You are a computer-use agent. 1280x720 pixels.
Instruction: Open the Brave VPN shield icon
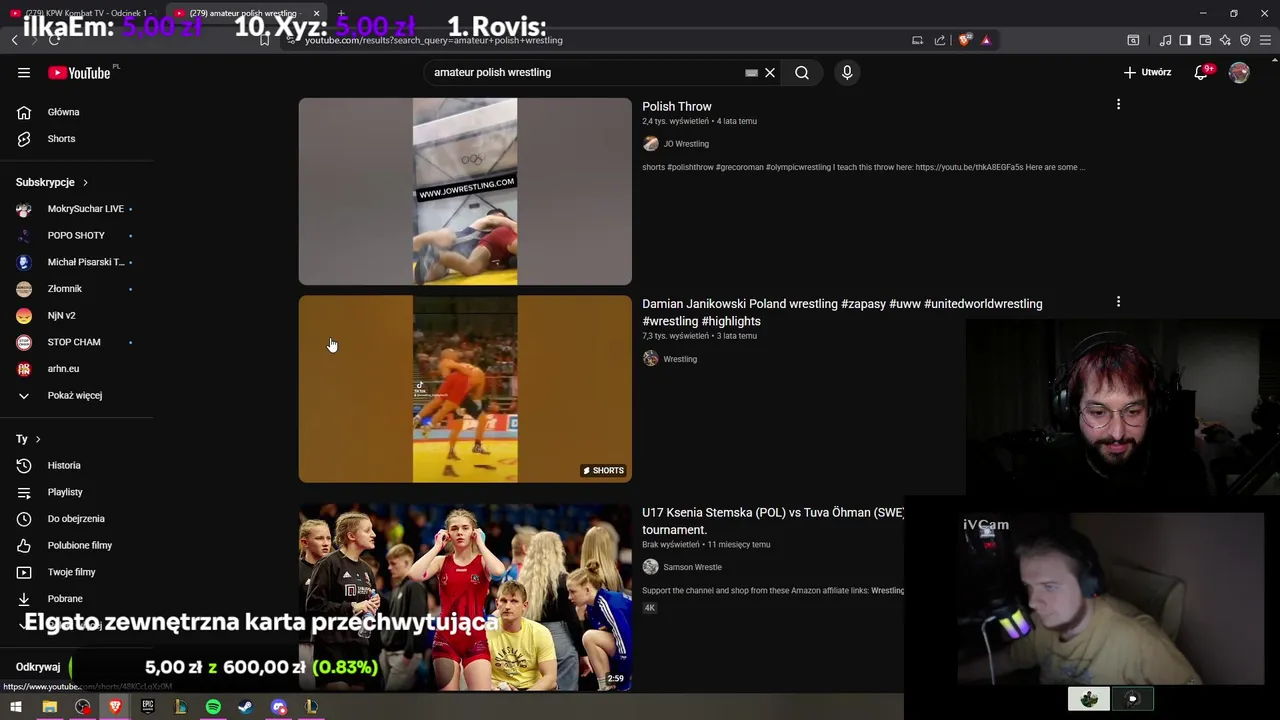click(x=1245, y=40)
